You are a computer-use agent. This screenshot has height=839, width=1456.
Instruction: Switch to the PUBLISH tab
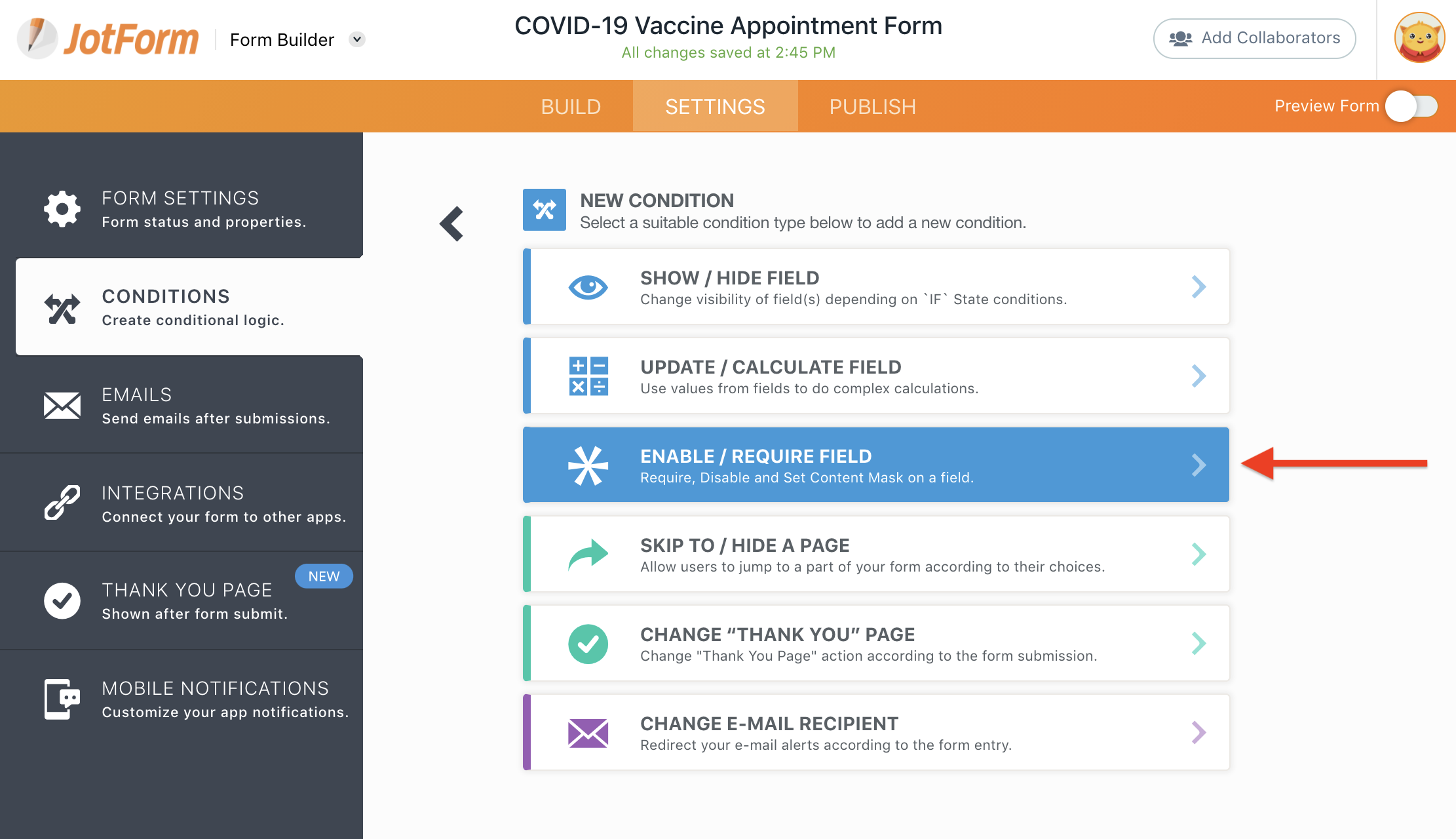point(872,107)
